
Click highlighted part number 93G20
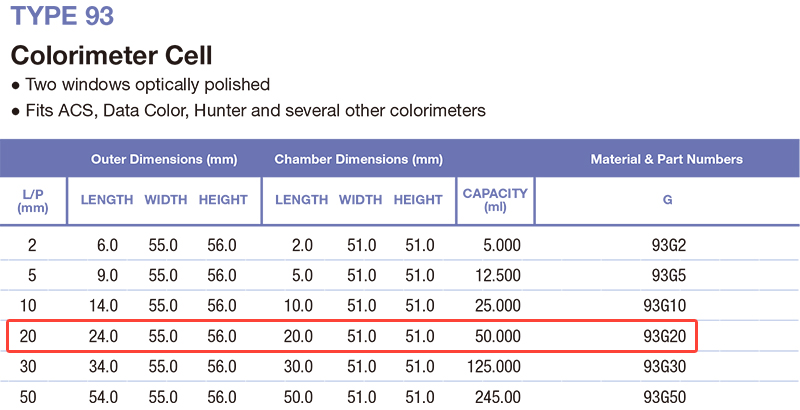click(665, 337)
